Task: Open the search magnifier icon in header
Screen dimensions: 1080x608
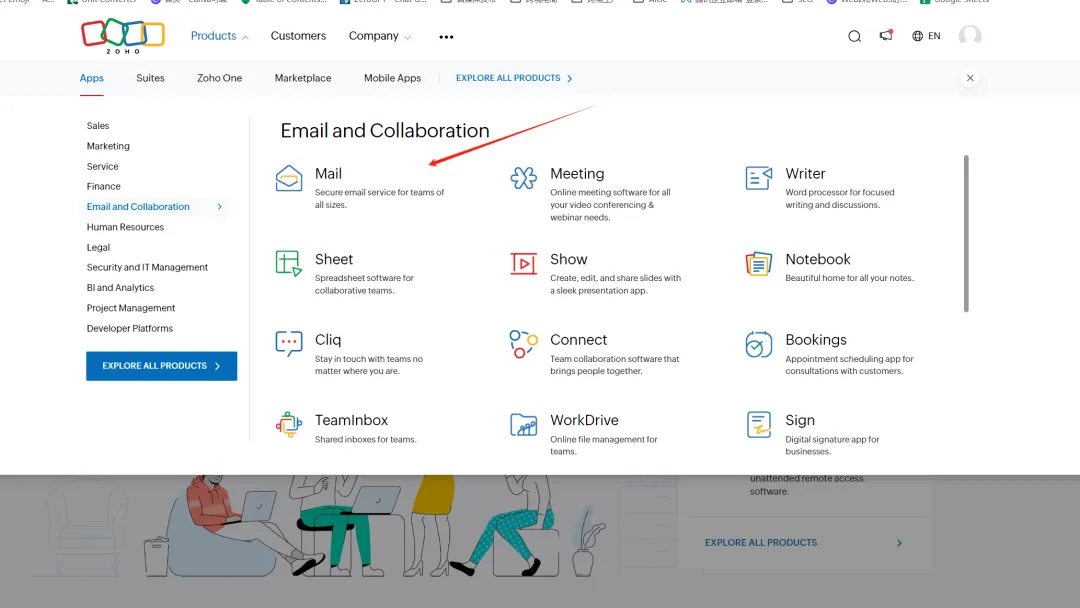Action: point(854,36)
